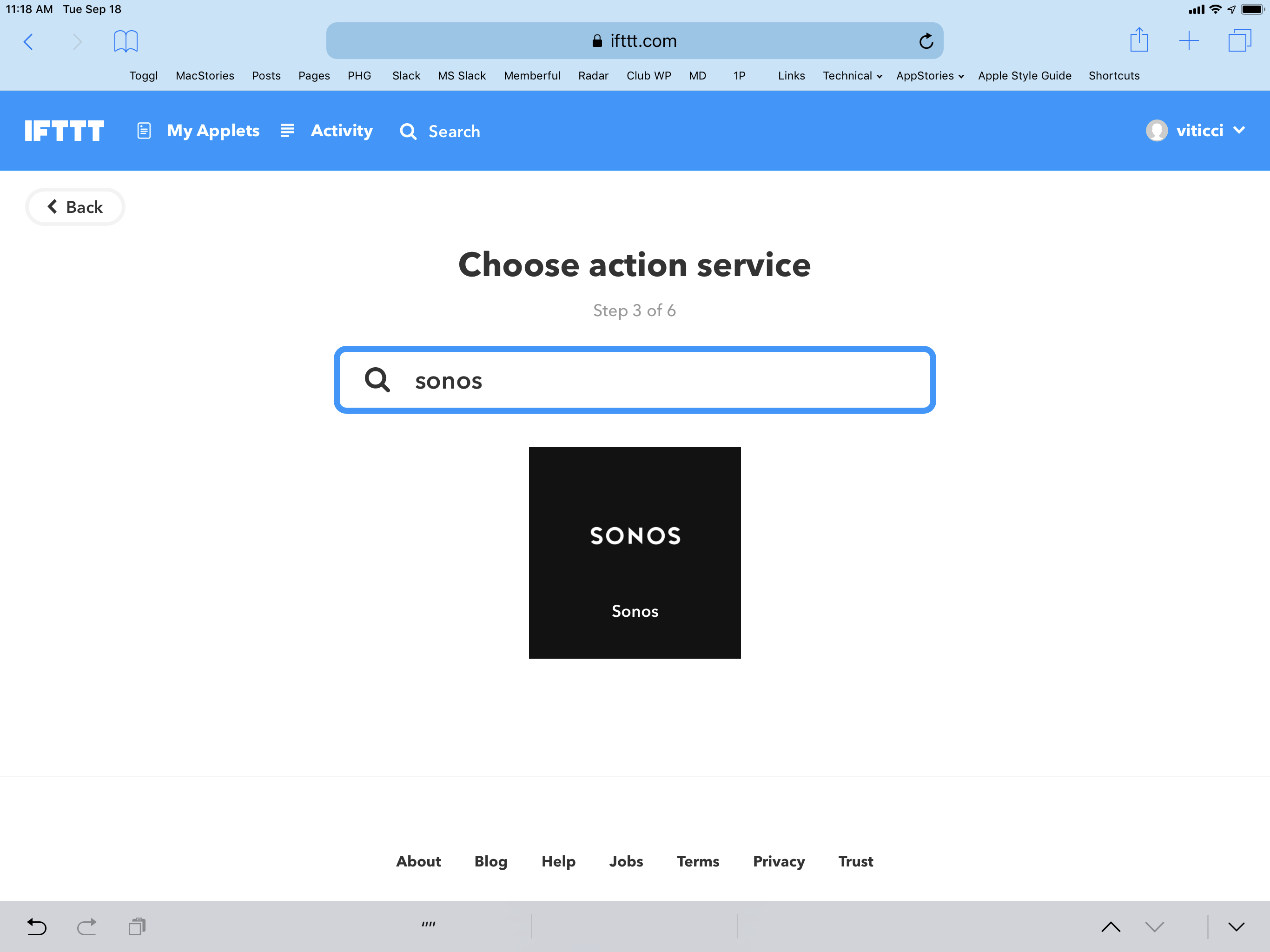Select the Sonos service tile

pos(635,552)
